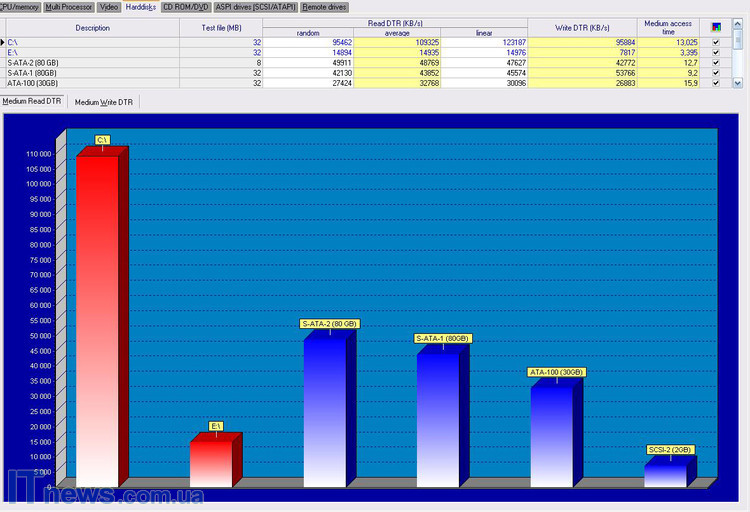Click the Medium access time column header

click(x=670, y=27)
